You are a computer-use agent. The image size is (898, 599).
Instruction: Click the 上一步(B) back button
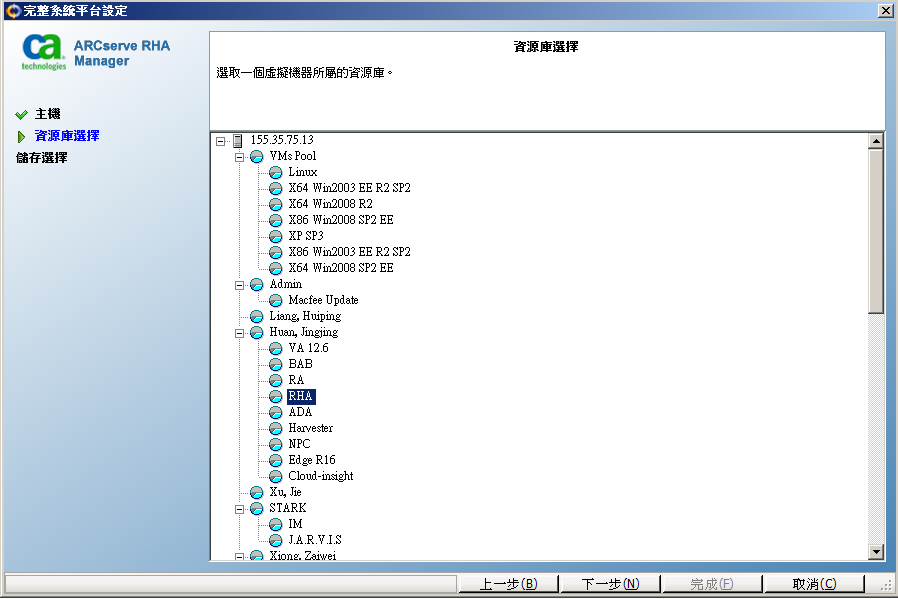point(508,584)
